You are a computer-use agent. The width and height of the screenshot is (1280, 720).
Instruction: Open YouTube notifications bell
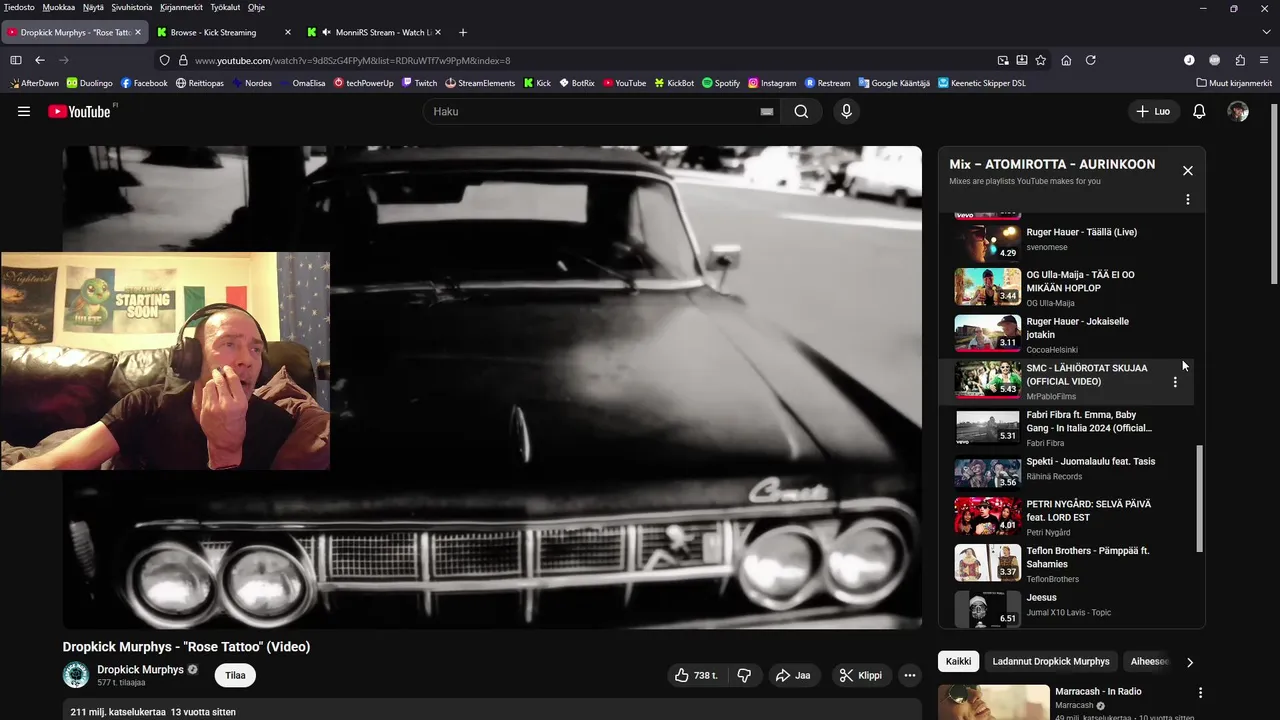coord(1199,112)
